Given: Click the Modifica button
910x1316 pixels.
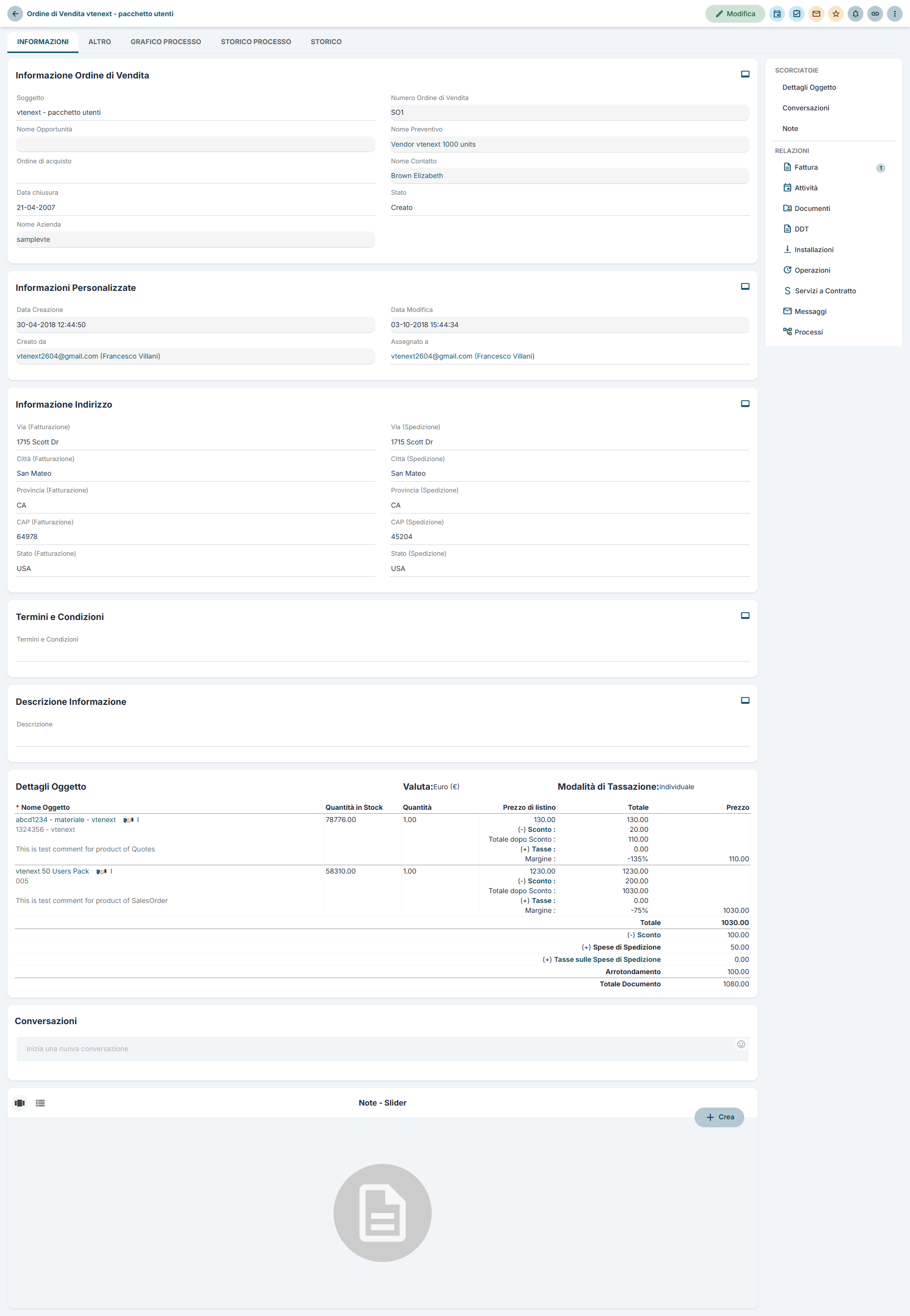Looking at the screenshot, I should click(x=734, y=14).
